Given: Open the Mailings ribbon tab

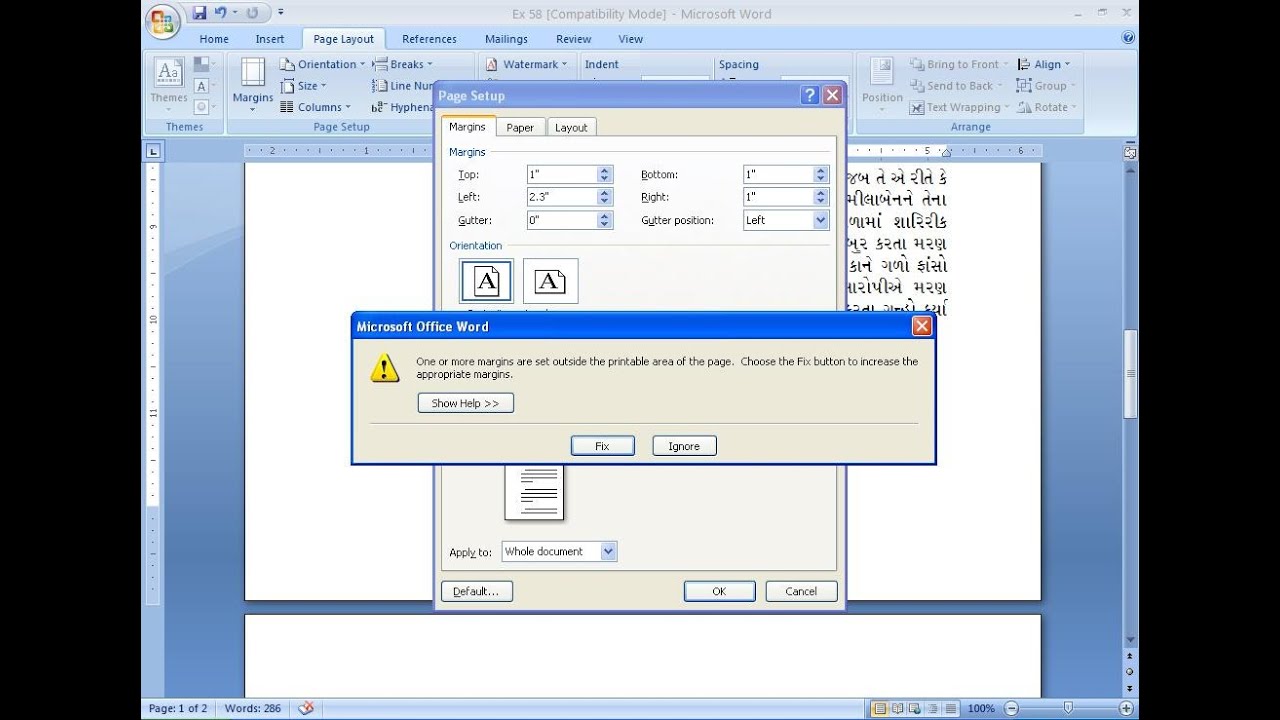Looking at the screenshot, I should pos(506,39).
